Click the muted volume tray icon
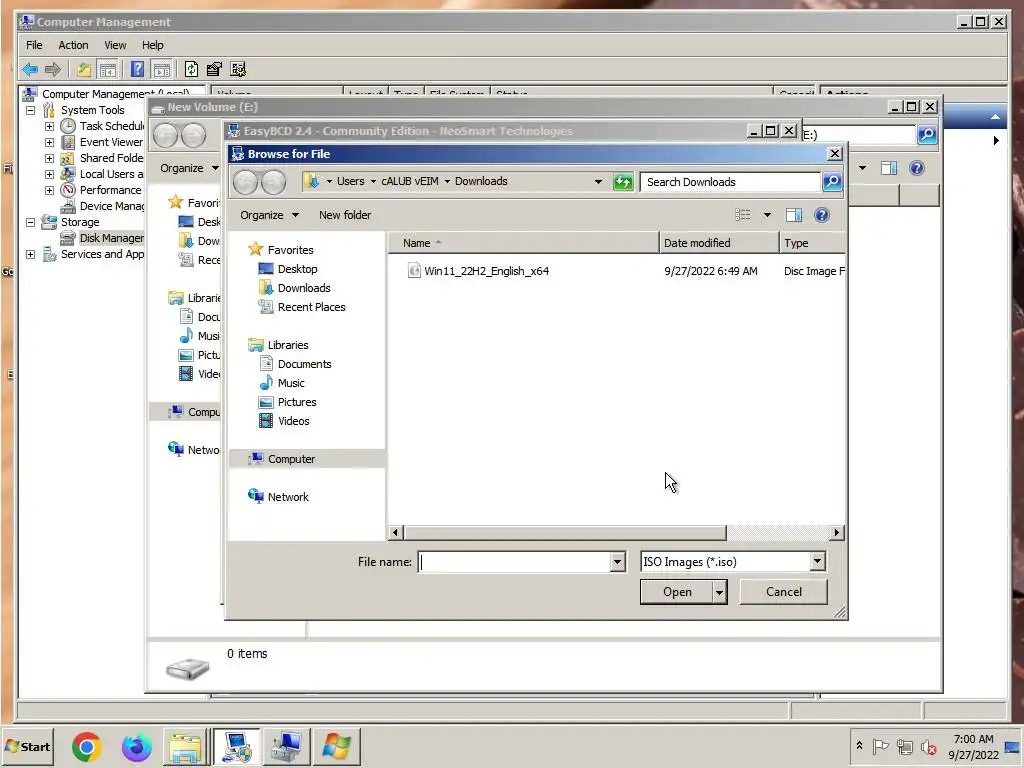This screenshot has height=768, width=1024. pyautogui.click(x=928, y=746)
